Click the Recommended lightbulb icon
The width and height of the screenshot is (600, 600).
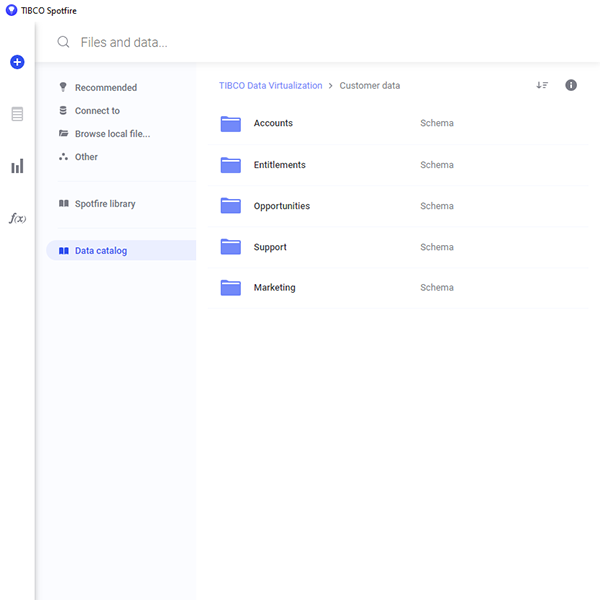point(63,87)
